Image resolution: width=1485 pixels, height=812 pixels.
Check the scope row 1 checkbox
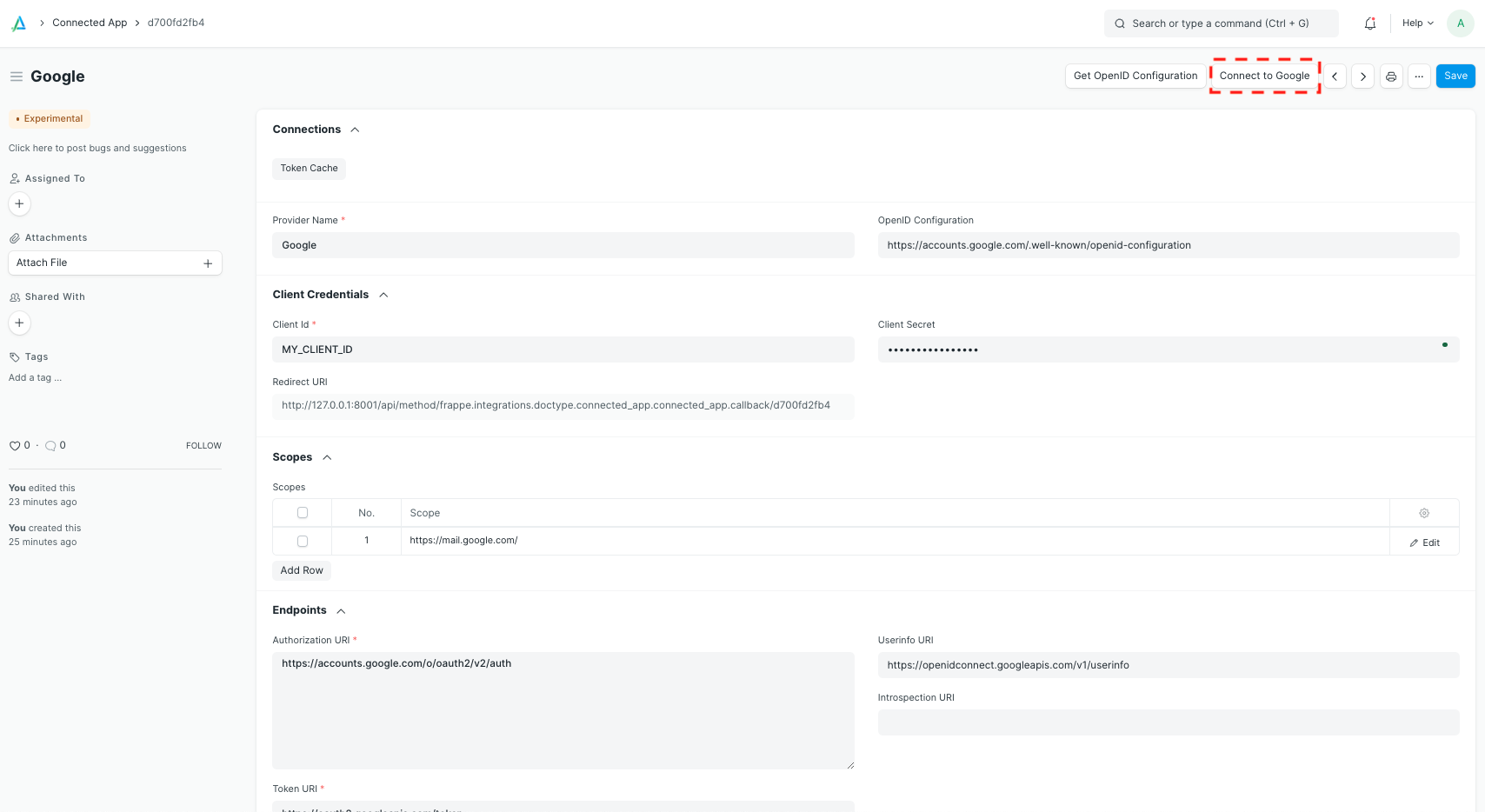[x=303, y=541]
